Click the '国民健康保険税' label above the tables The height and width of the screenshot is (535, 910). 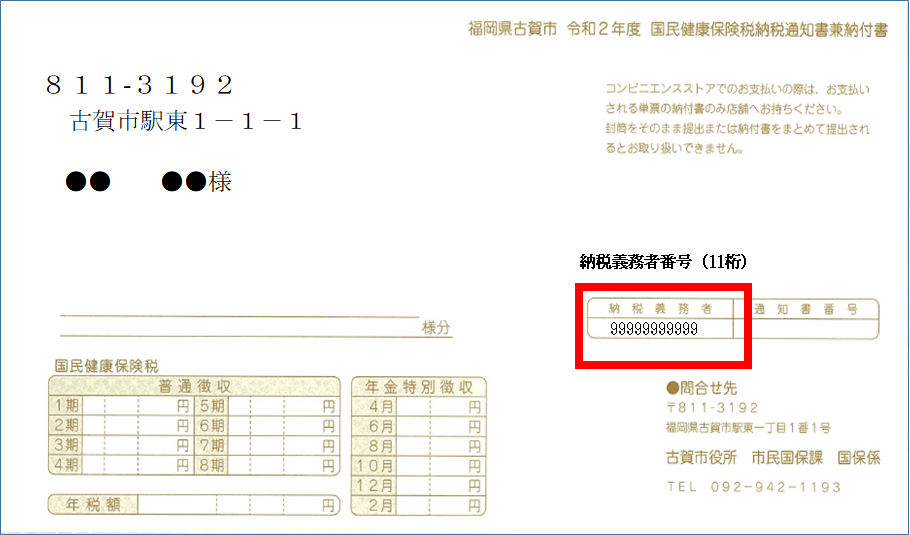[106, 366]
